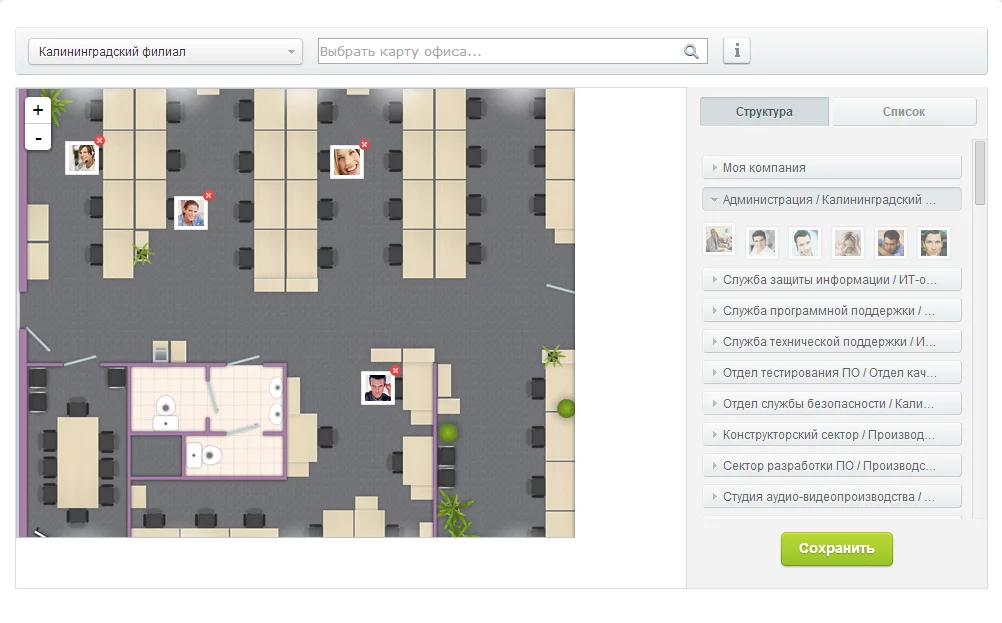The height and width of the screenshot is (623, 1002).
Task: Click the map zoom in plus button
Action: point(38,110)
